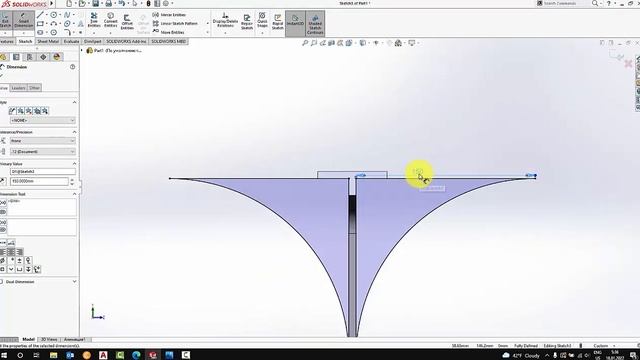Image resolution: width=640 pixels, height=360 pixels.
Task: Open the Model tab at the bottom
Action: tap(28, 340)
